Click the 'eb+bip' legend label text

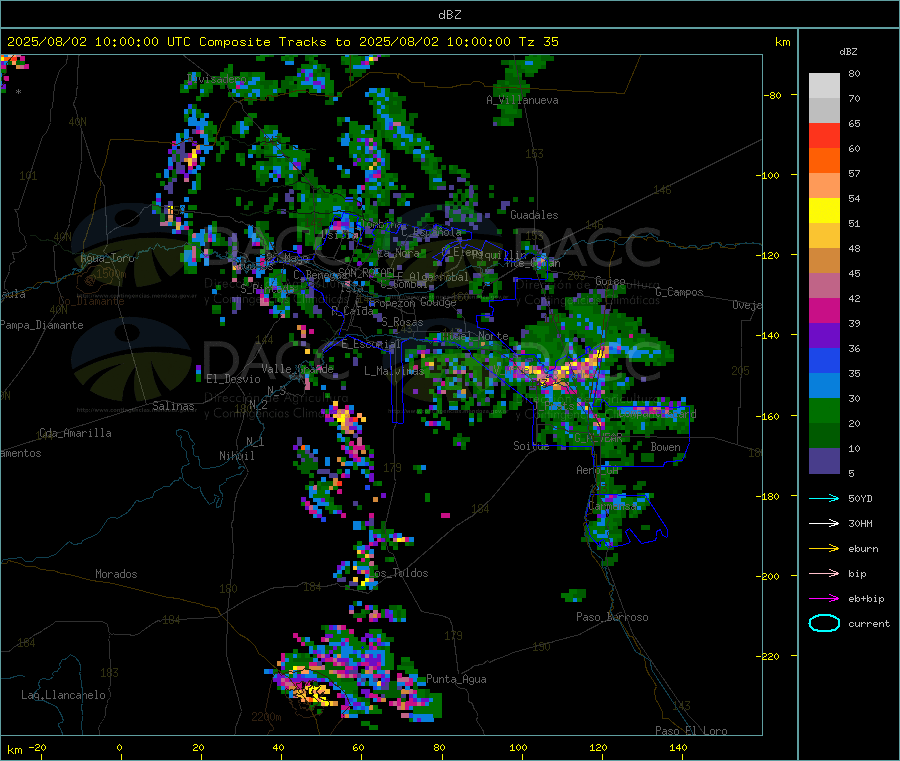pyautogui.click(x=866, y=599)
